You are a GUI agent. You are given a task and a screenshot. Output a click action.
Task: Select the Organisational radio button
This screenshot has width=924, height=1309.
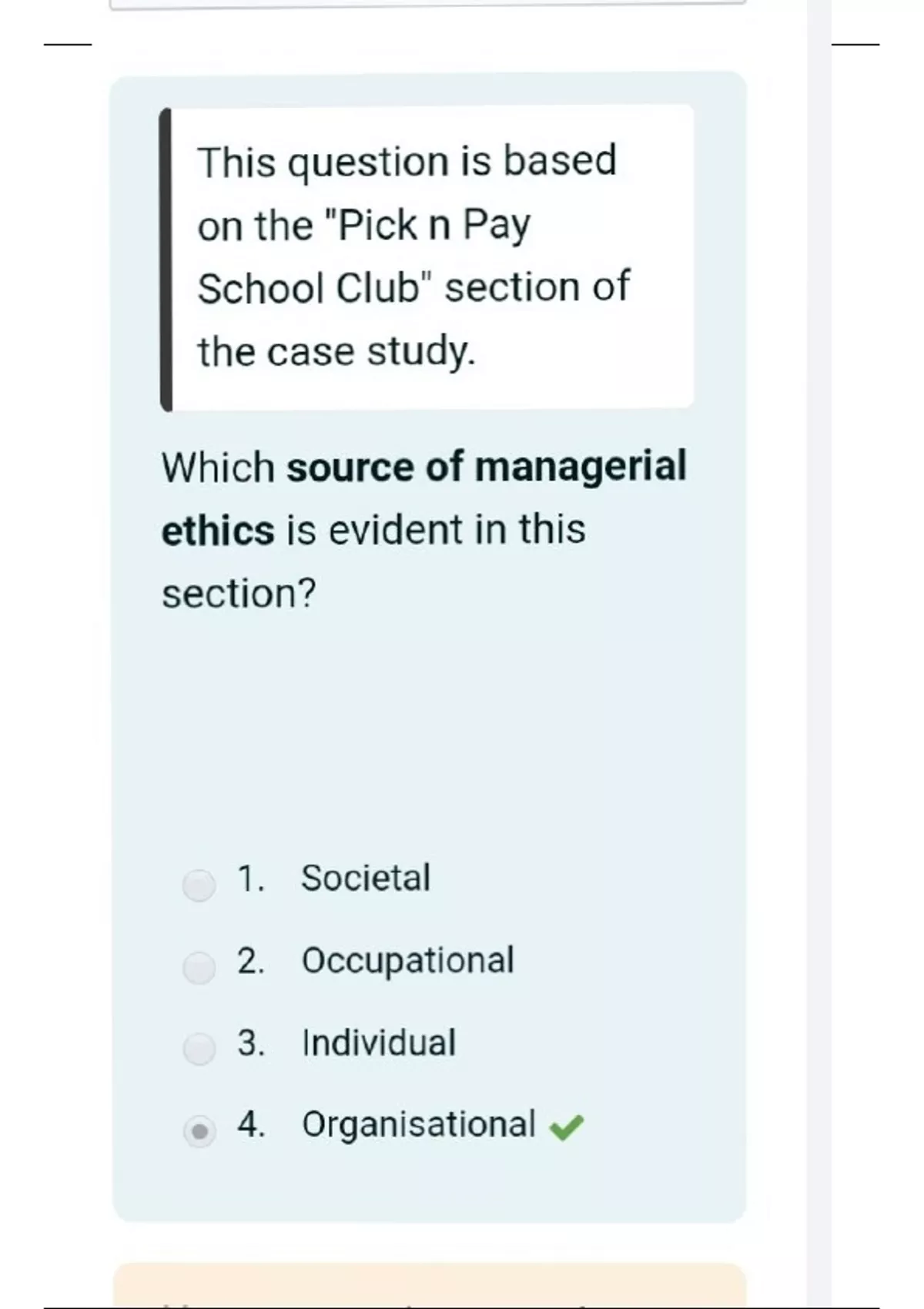pyautogui.click(x=199, y=1131)
